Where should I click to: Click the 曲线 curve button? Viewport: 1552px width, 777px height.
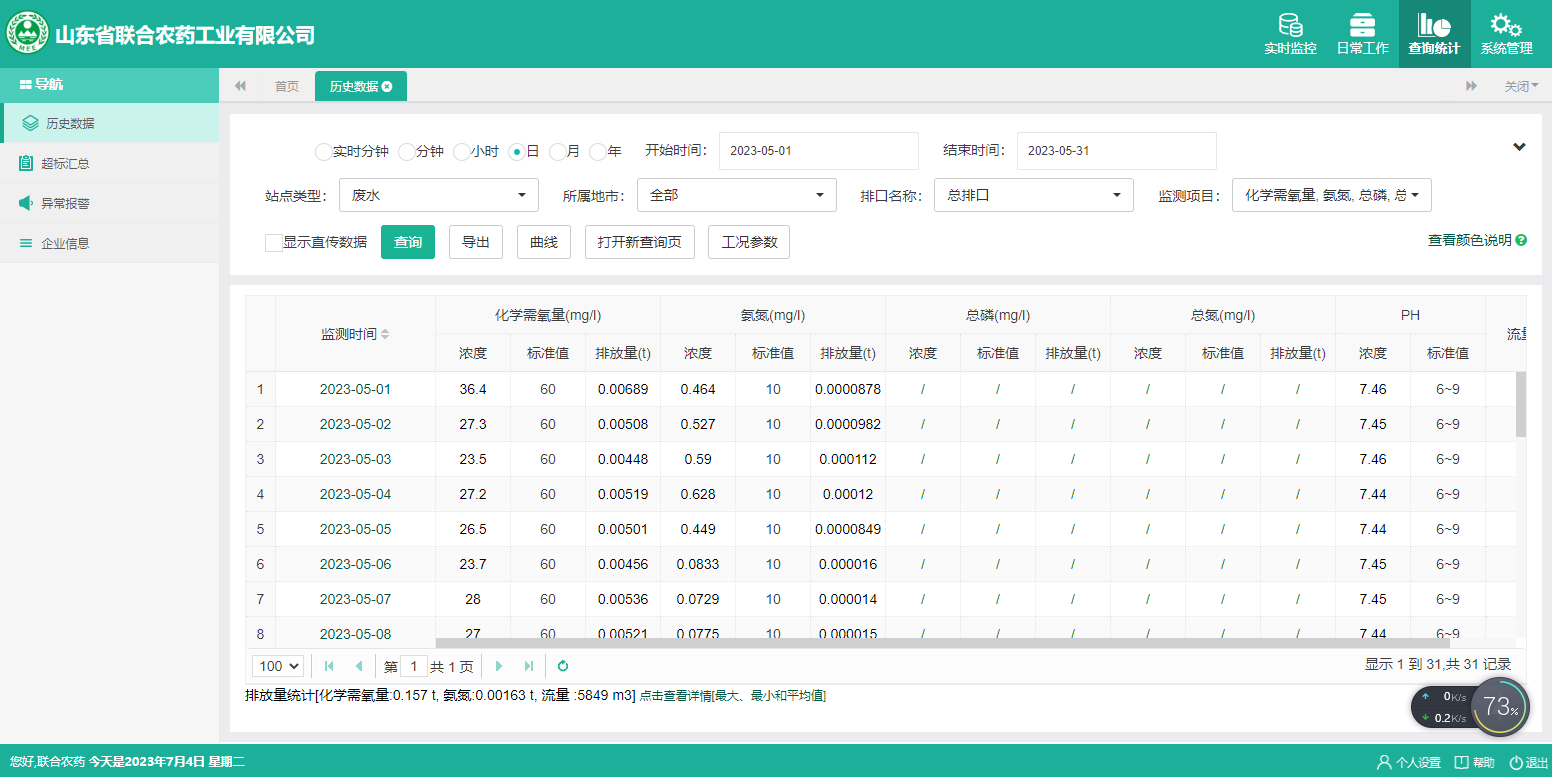[543, 242]
